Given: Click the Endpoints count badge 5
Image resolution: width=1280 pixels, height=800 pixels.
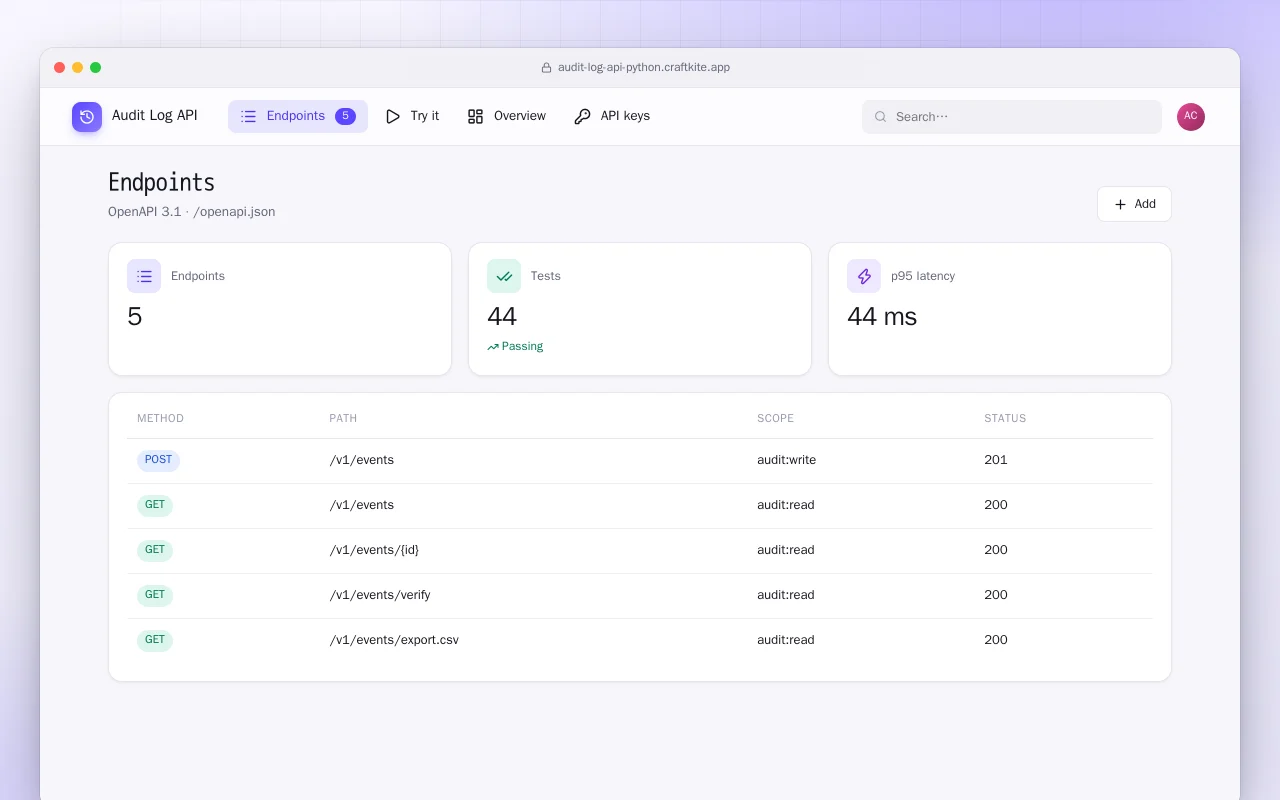Looking at the screenshot, I should 345,116.
